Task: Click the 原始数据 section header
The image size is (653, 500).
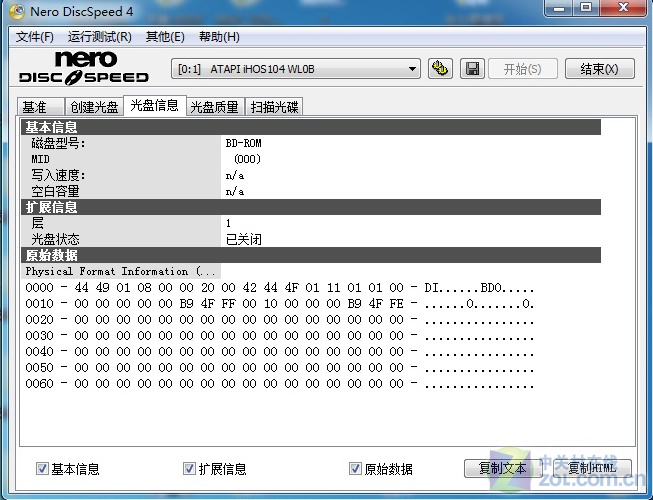Action: (311, 255)
